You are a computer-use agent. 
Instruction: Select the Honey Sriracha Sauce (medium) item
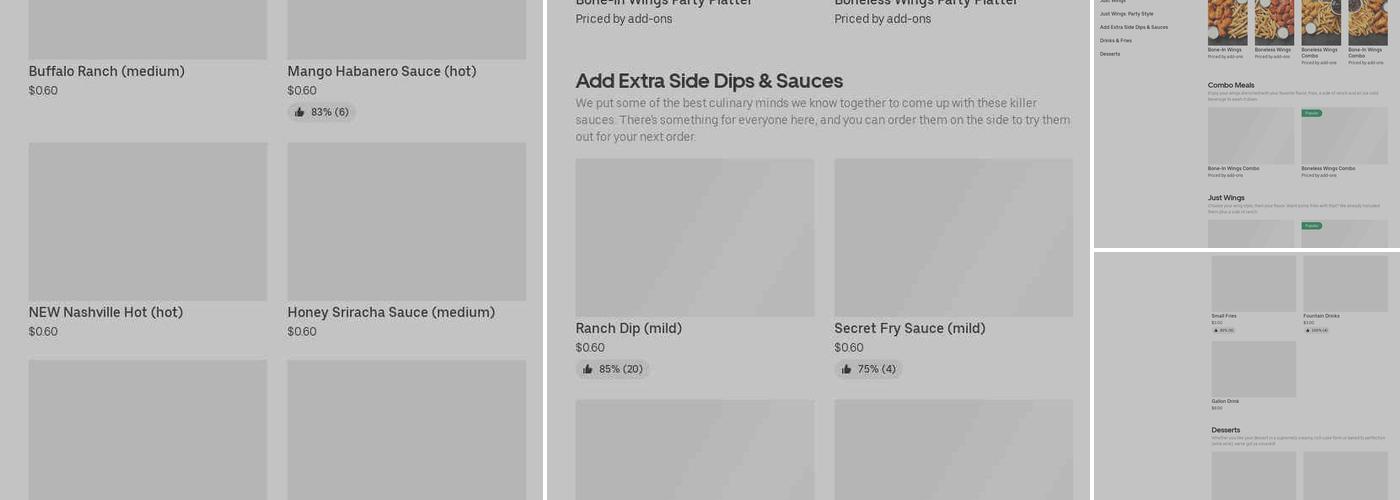click(391, 312)
